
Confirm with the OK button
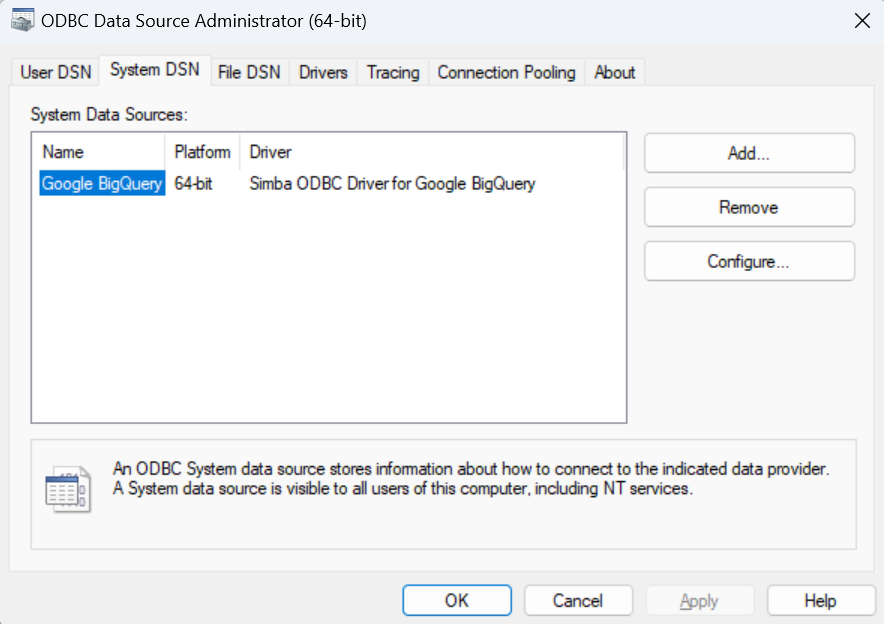click(457, 600)
